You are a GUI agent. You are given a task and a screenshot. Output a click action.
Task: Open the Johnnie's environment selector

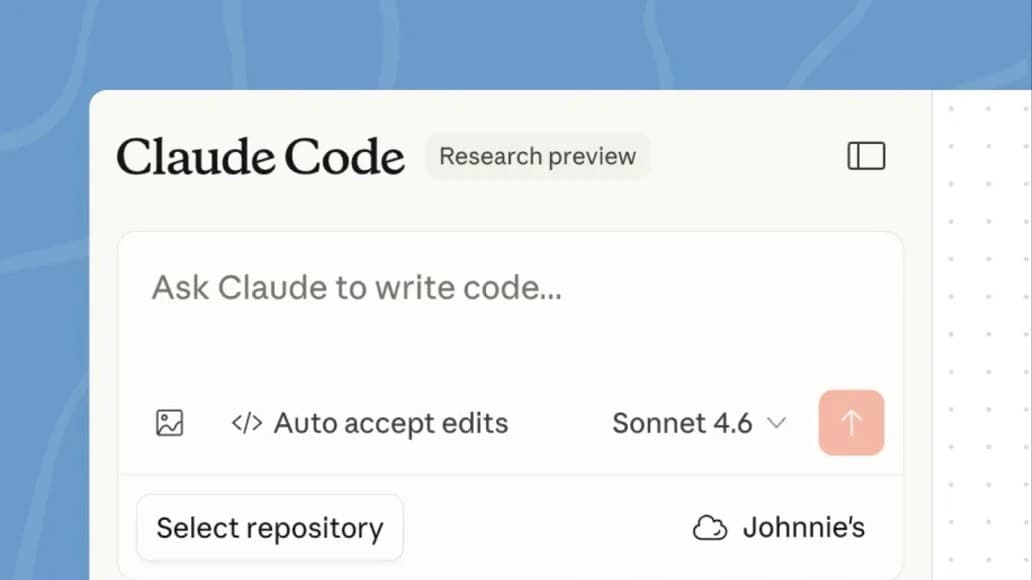[x=780, y=528]
